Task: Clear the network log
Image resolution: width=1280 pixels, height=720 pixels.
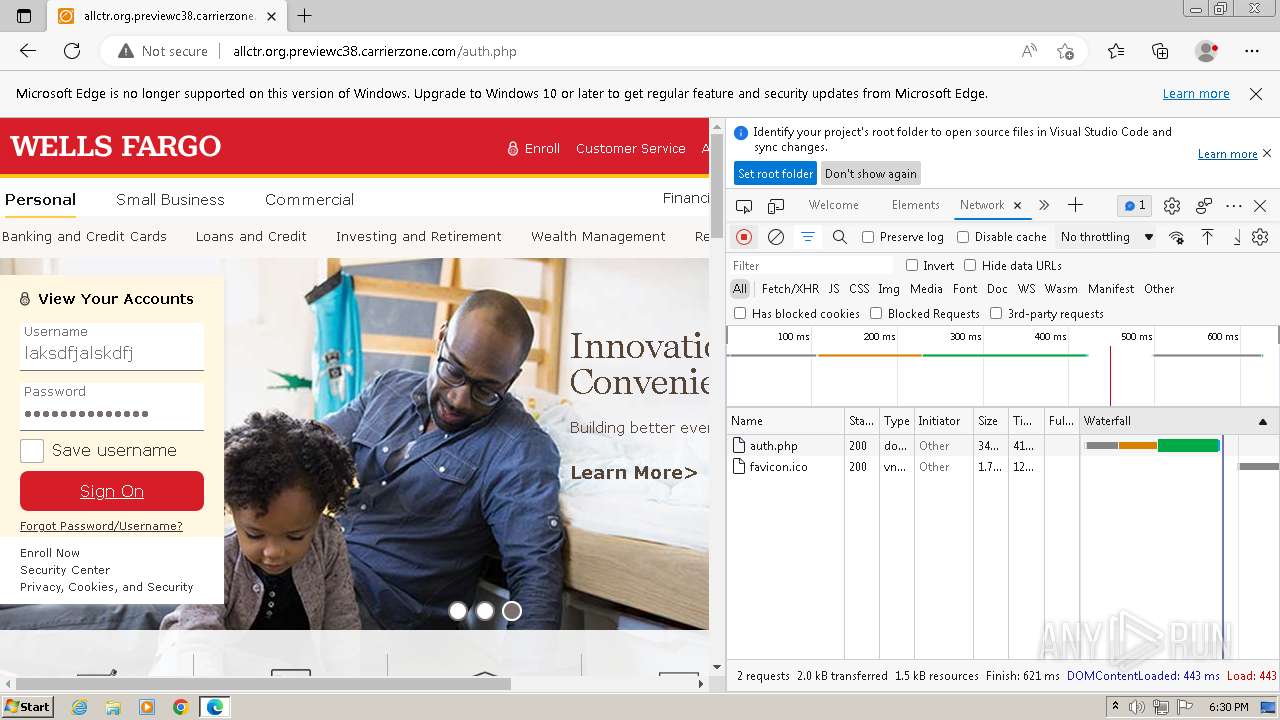Action: coord(776,237)
